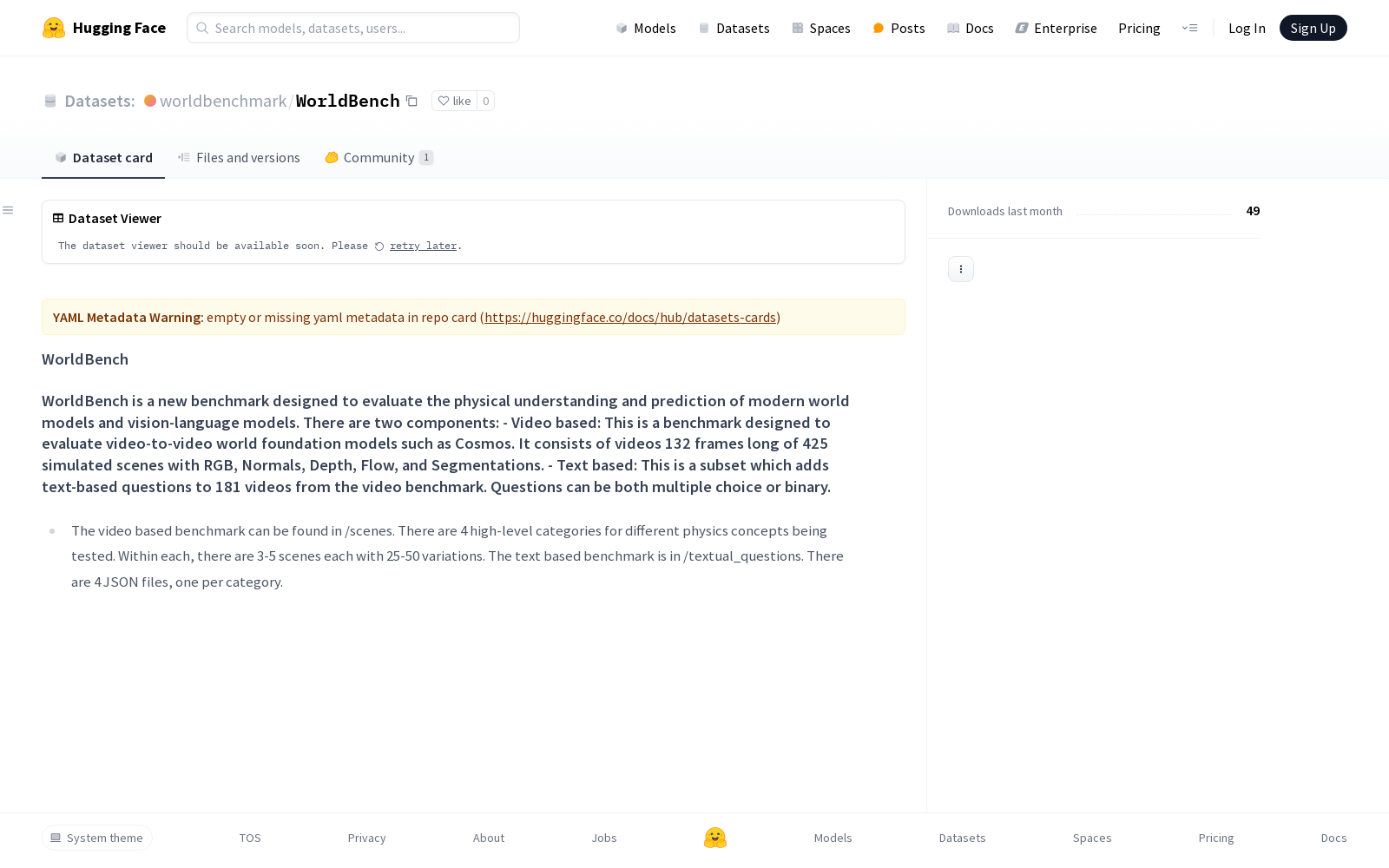1389x868 pixels.
Task: Click the retry later link
Action: coord(423,247)
